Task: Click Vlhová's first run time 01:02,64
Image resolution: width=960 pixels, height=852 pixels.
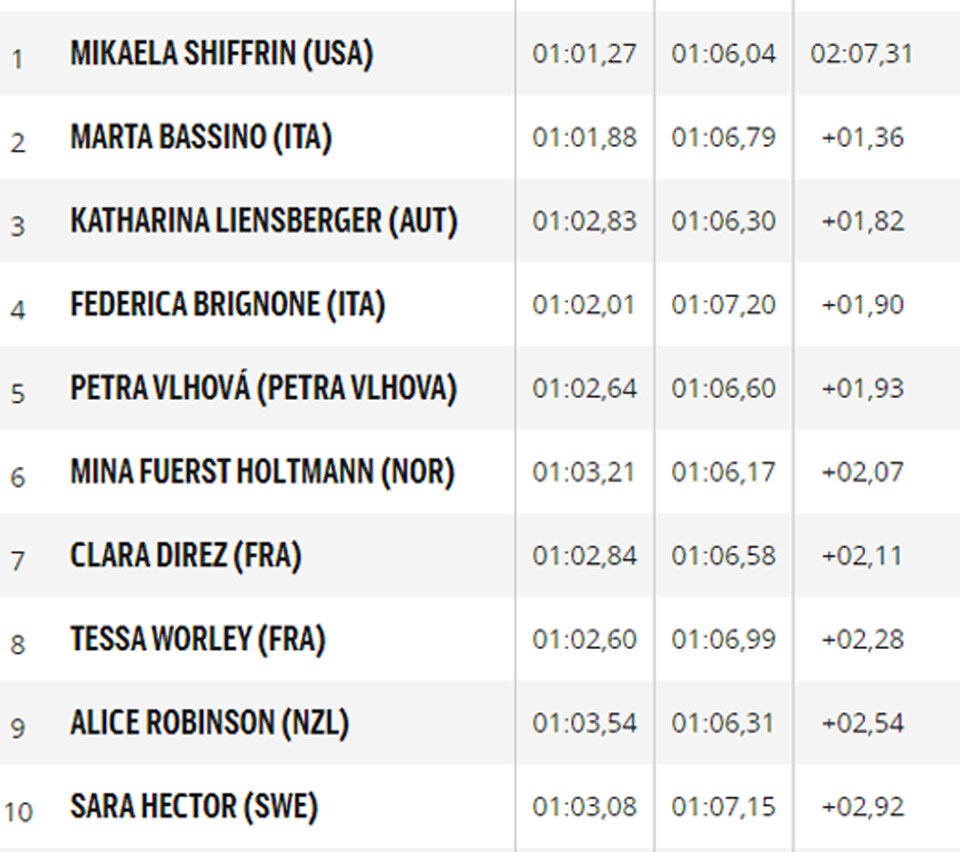Action: click(x=584, y=389)
